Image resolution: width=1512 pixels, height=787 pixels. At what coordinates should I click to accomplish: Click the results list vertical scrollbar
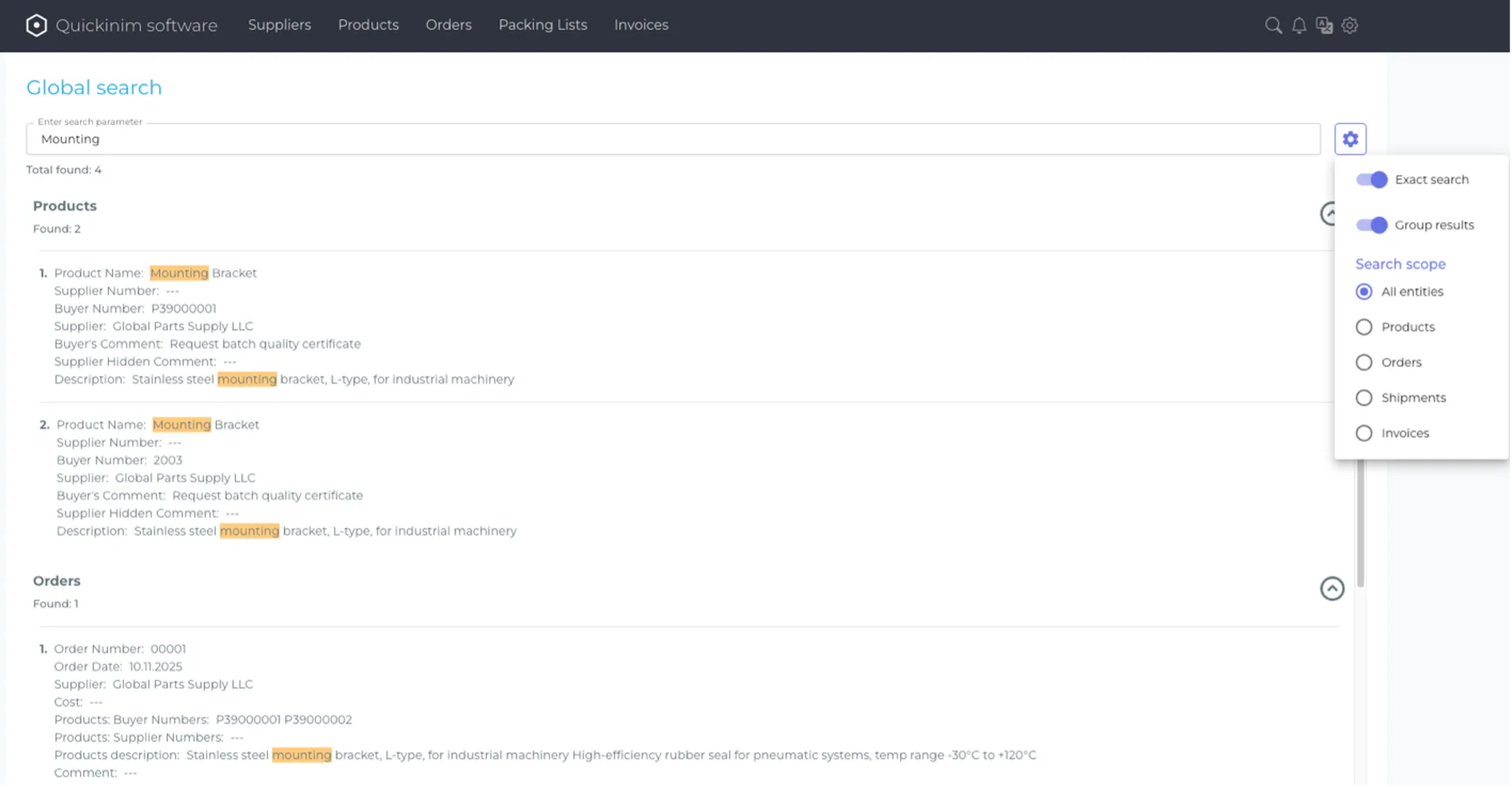pos(1360,523)
